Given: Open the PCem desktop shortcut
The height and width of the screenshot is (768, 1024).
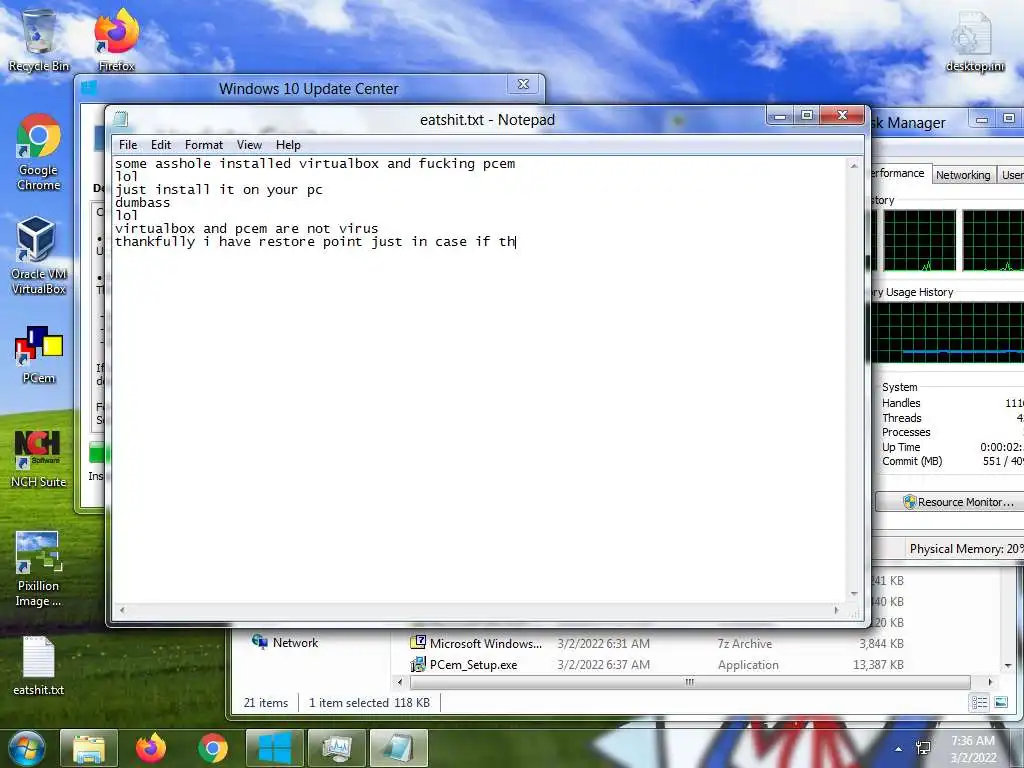Looking at the screenshot, I should 39,354.
